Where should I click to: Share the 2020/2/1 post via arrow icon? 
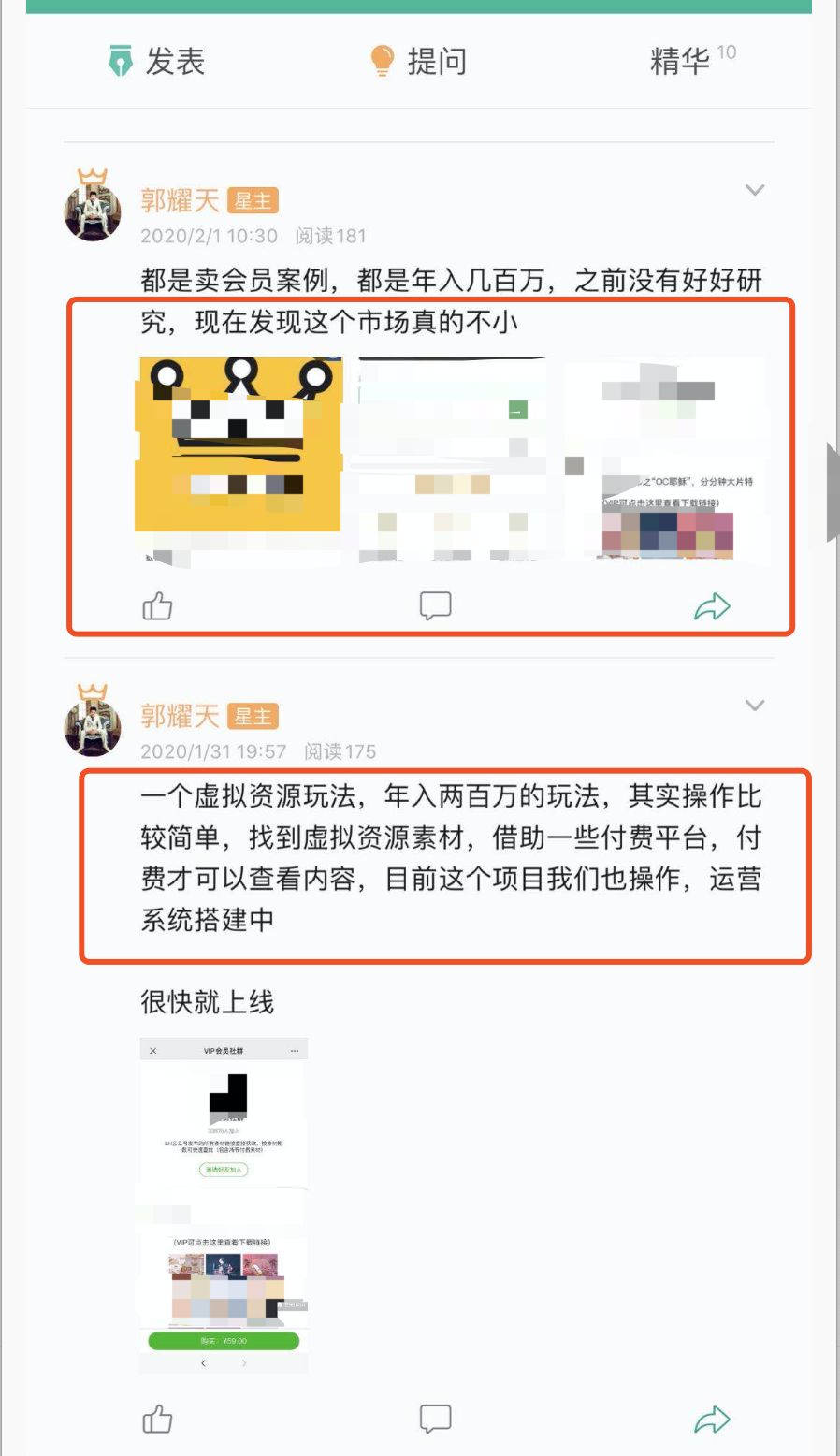click(x=712, y=606)
